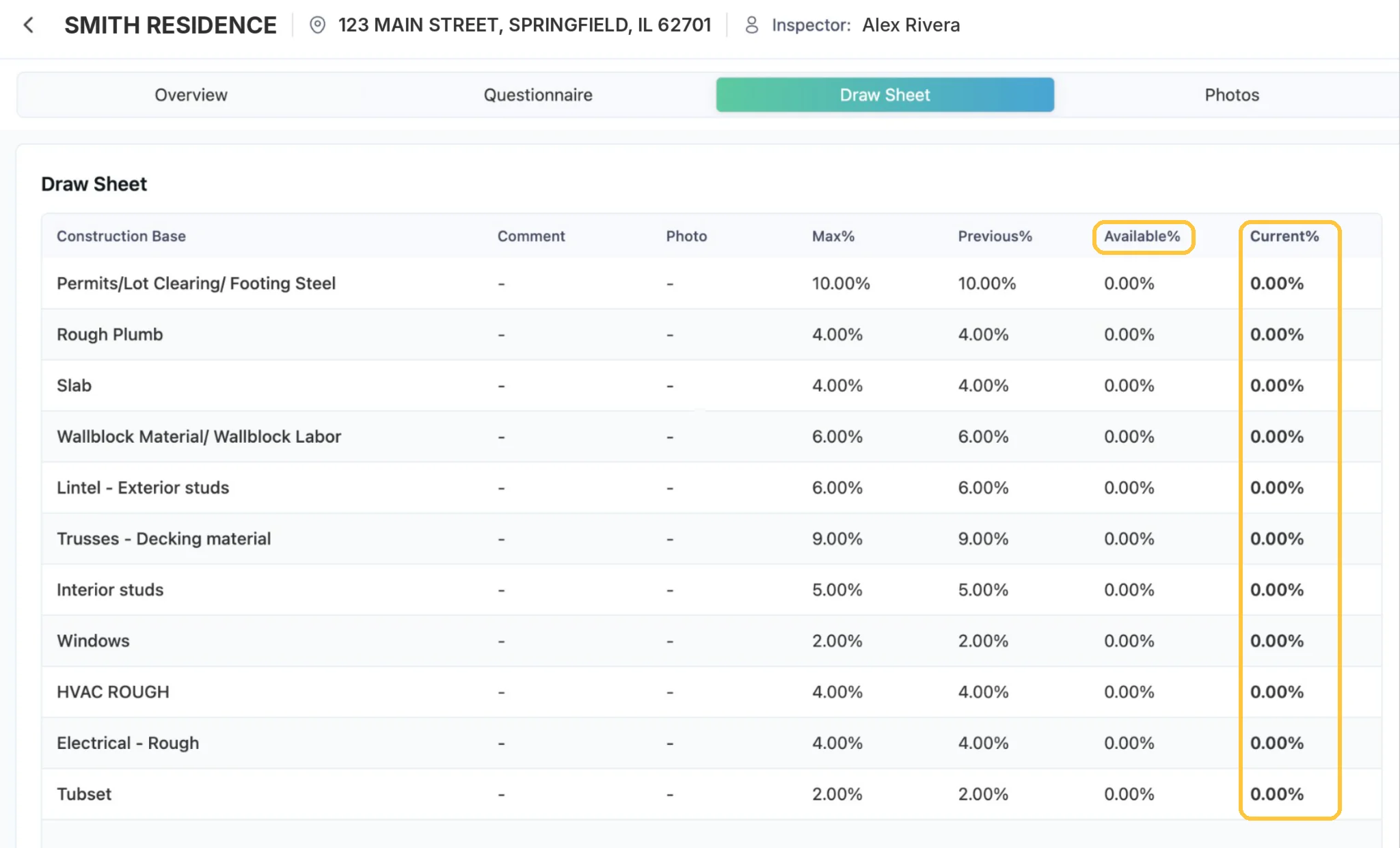Click Wallblock Material/ Wallblock Labor row
The height and width of the screenshot is (848, 1400).
point(711,437)
